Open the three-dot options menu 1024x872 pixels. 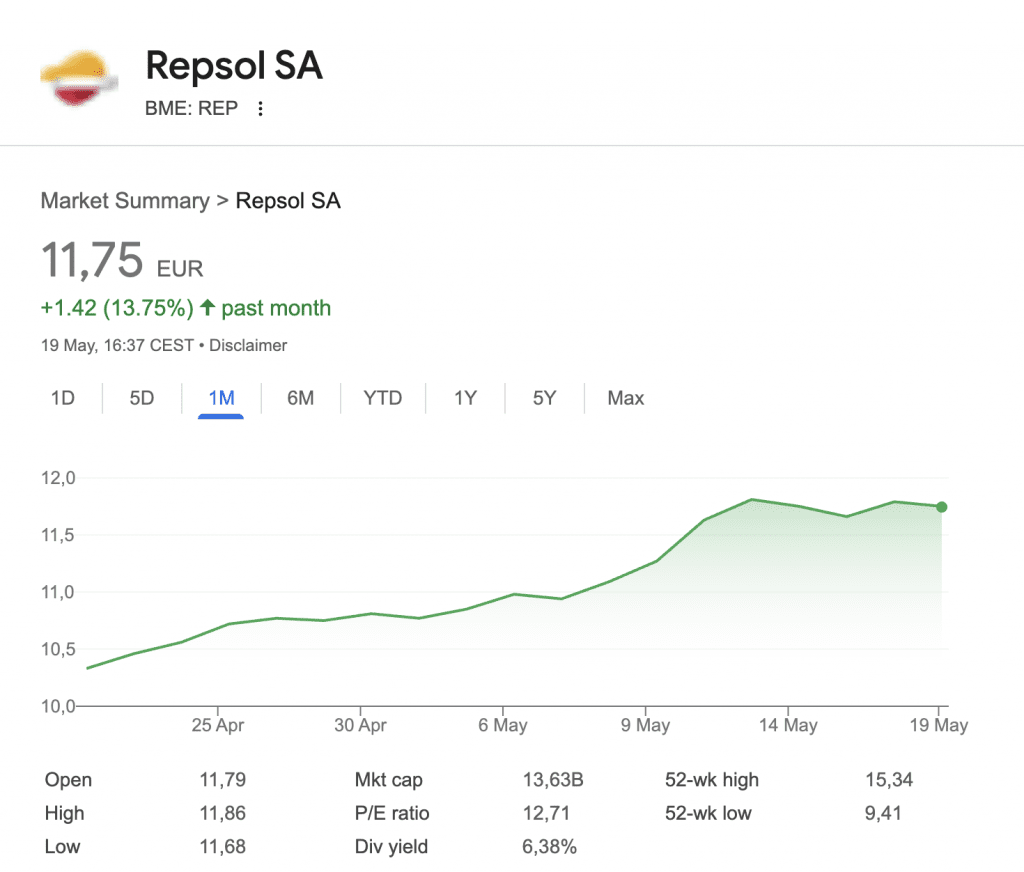coord(261,109)
